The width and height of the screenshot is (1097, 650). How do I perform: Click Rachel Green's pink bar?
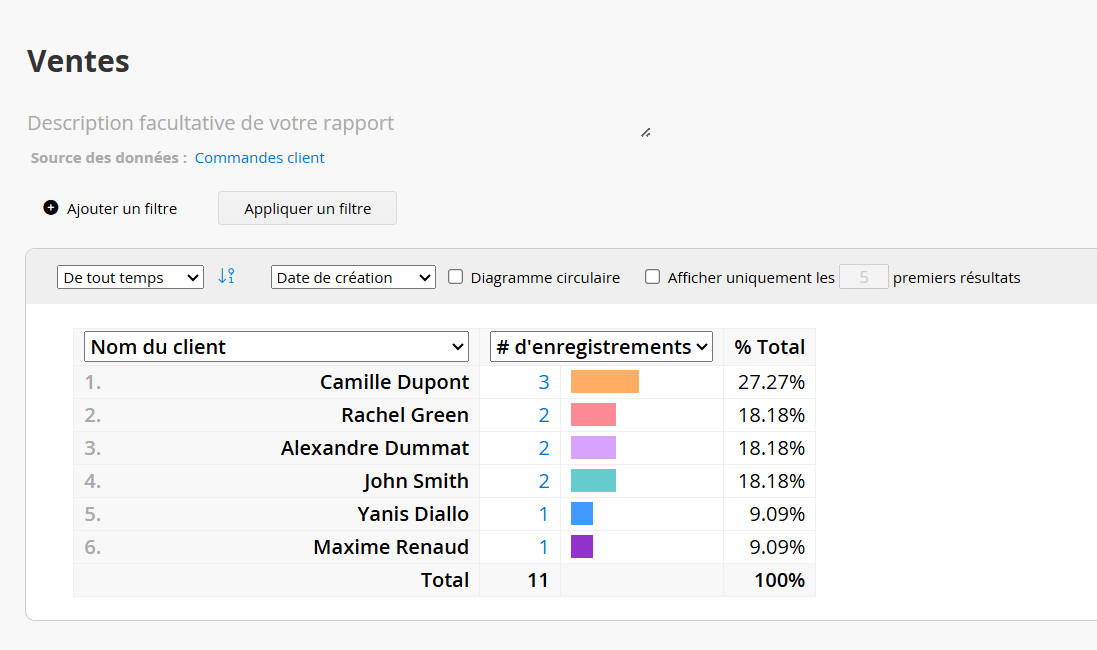[593, 414]
